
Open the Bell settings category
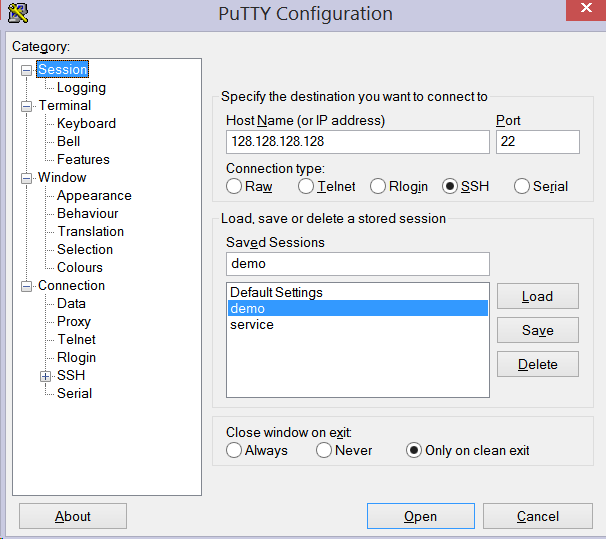(x=68, y=141)
